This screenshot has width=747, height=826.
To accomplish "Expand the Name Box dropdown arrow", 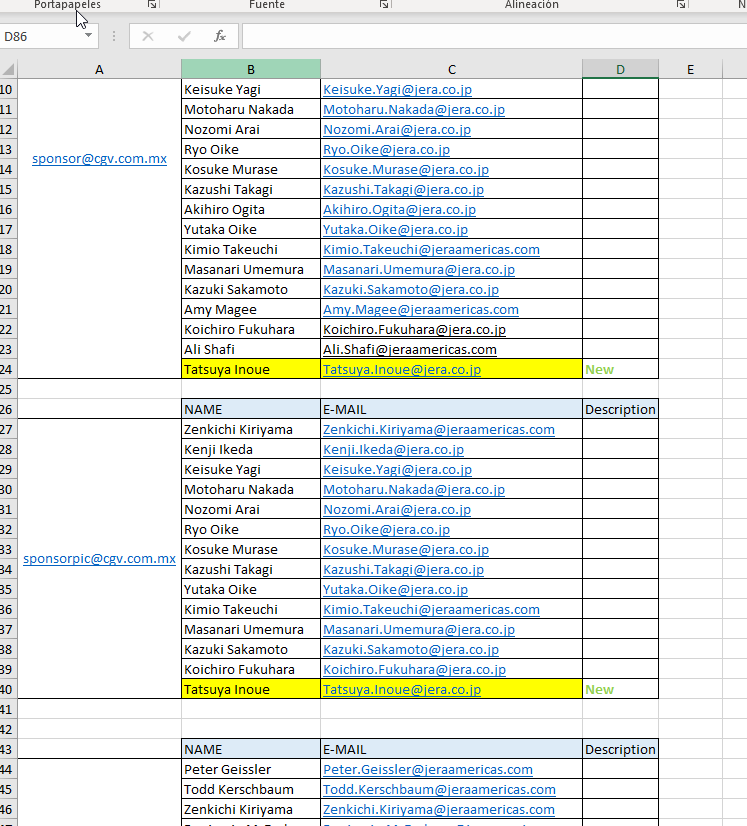I will (89, 36).
